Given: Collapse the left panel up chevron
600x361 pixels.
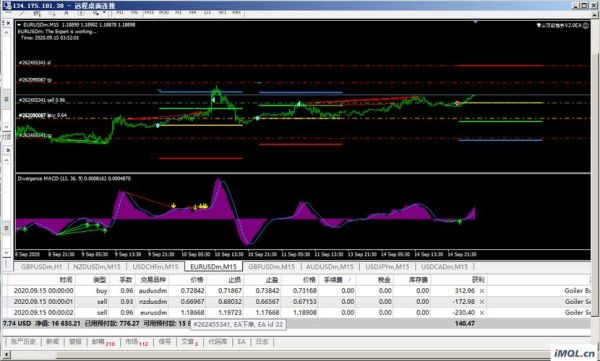Looking at the screenshot, I should coord(7,33).
